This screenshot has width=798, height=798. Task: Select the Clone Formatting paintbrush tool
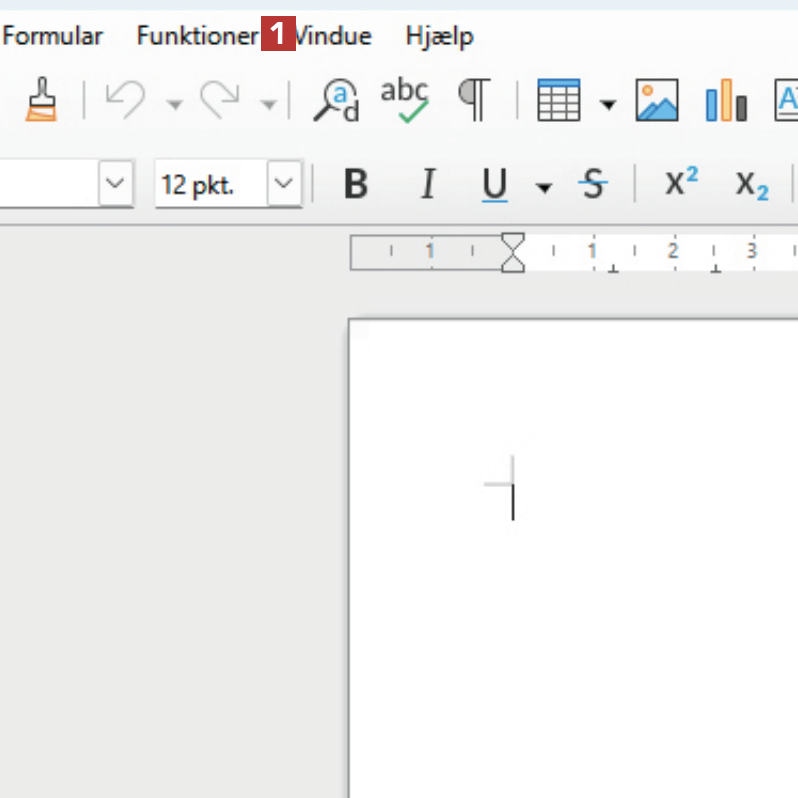pos(41,100)
